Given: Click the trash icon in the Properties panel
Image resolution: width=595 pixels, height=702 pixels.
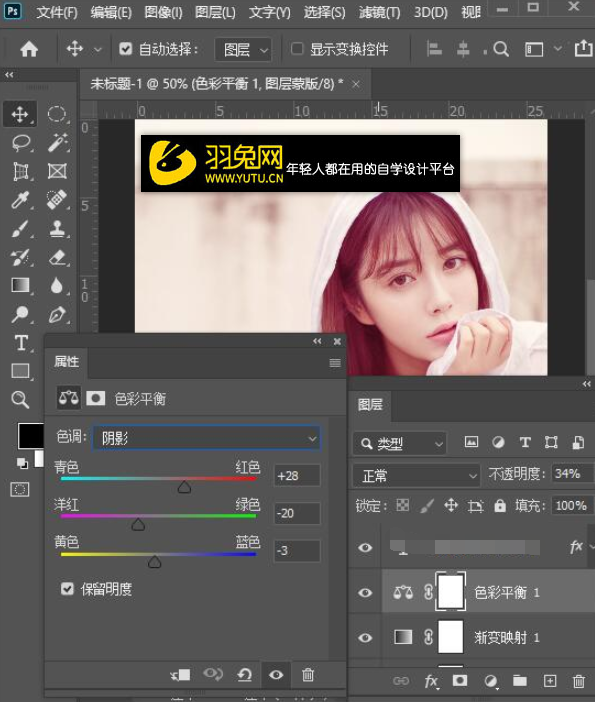Looking at the screenshot, I should coord(308,674).
